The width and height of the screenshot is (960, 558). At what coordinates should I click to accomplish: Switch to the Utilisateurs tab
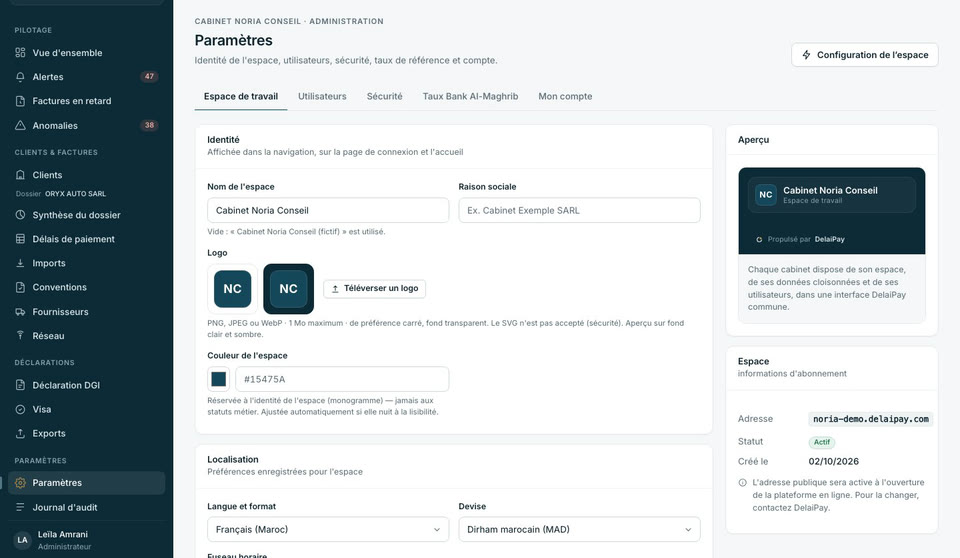322,96
